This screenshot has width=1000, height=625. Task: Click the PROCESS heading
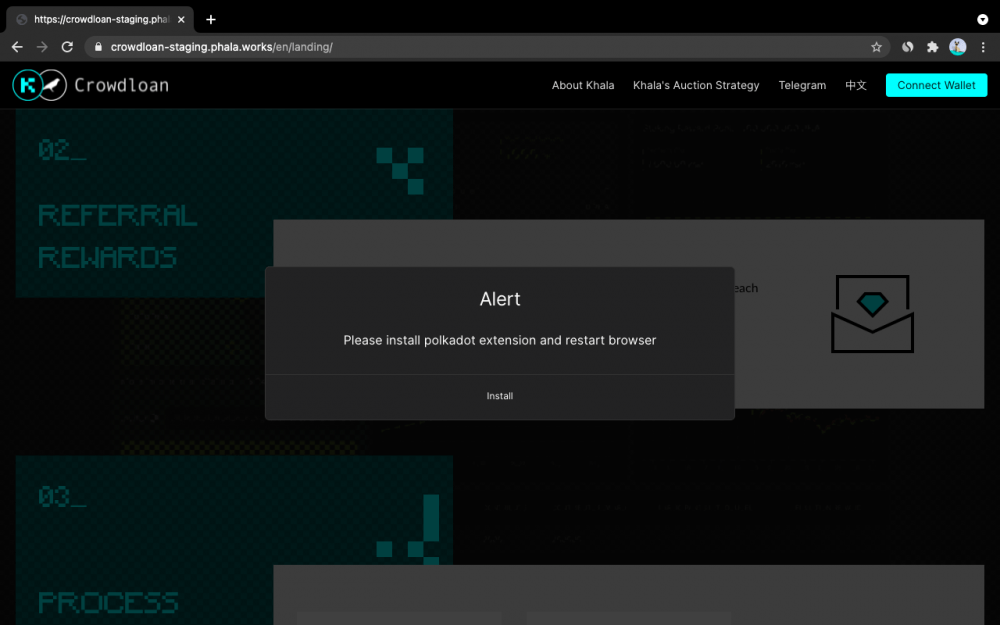click(108, 603)
